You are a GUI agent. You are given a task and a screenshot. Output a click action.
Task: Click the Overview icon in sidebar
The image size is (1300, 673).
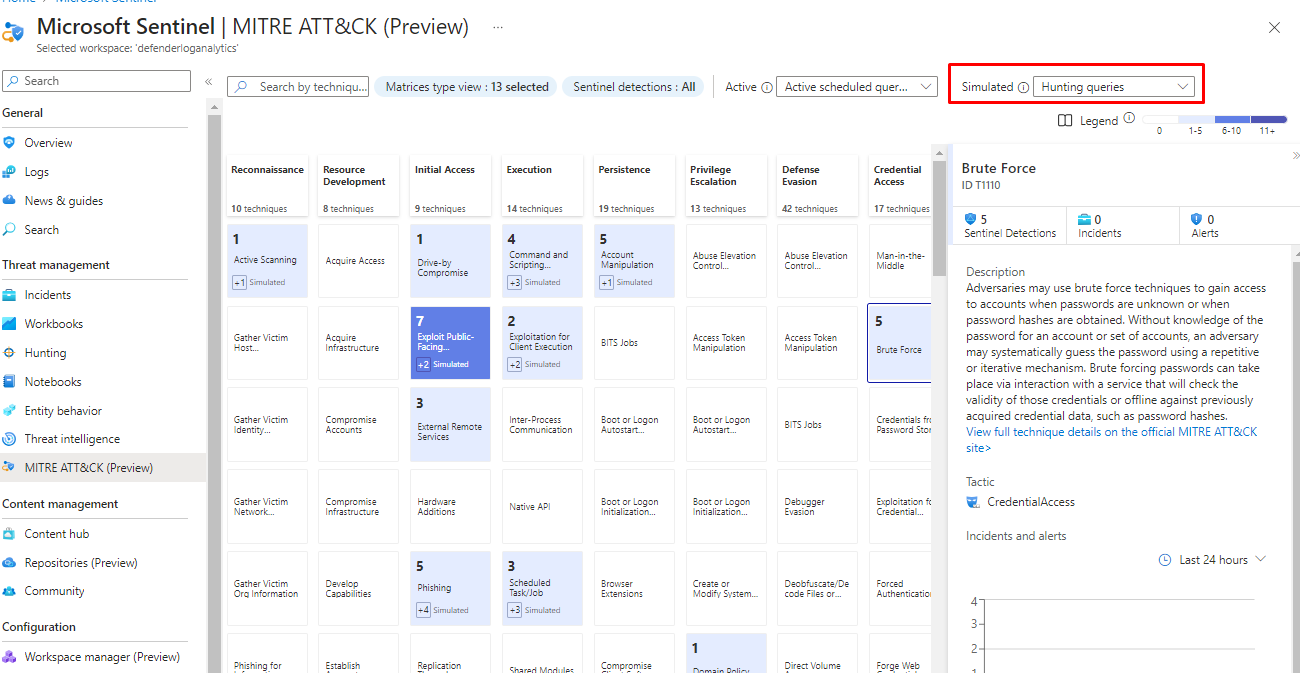click(x=10, y=143)
